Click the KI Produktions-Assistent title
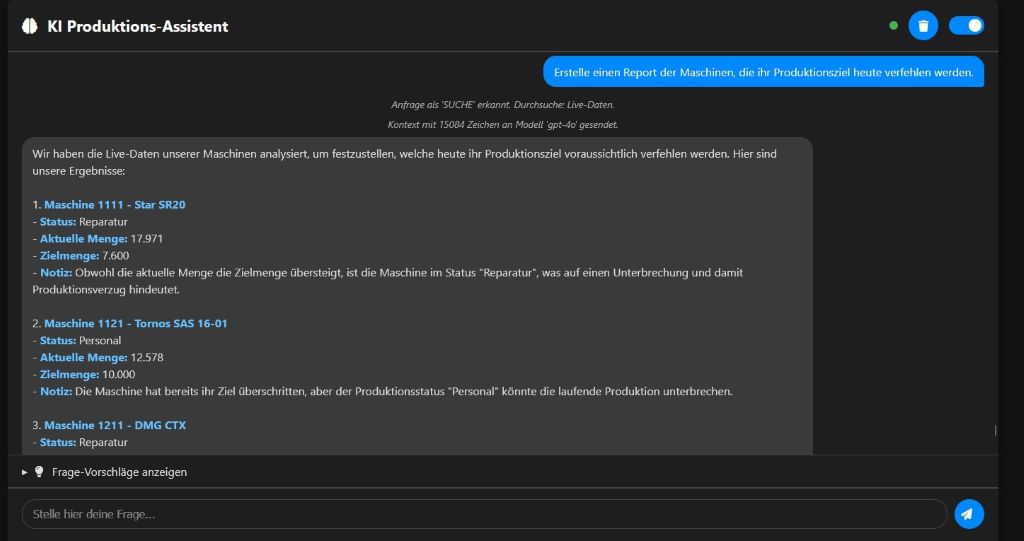Screen dimensions: 1024x541 click(138, 26)
